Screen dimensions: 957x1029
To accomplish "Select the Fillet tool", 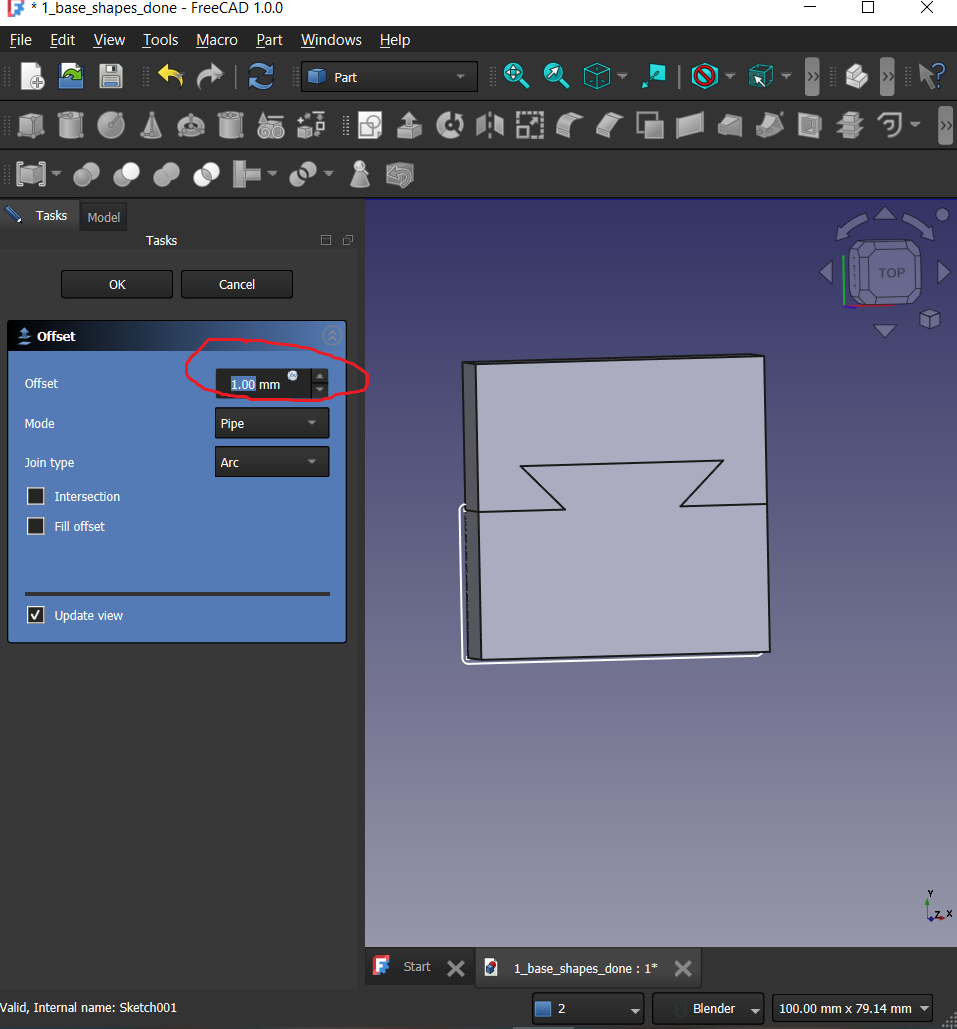I will (567, 125).
